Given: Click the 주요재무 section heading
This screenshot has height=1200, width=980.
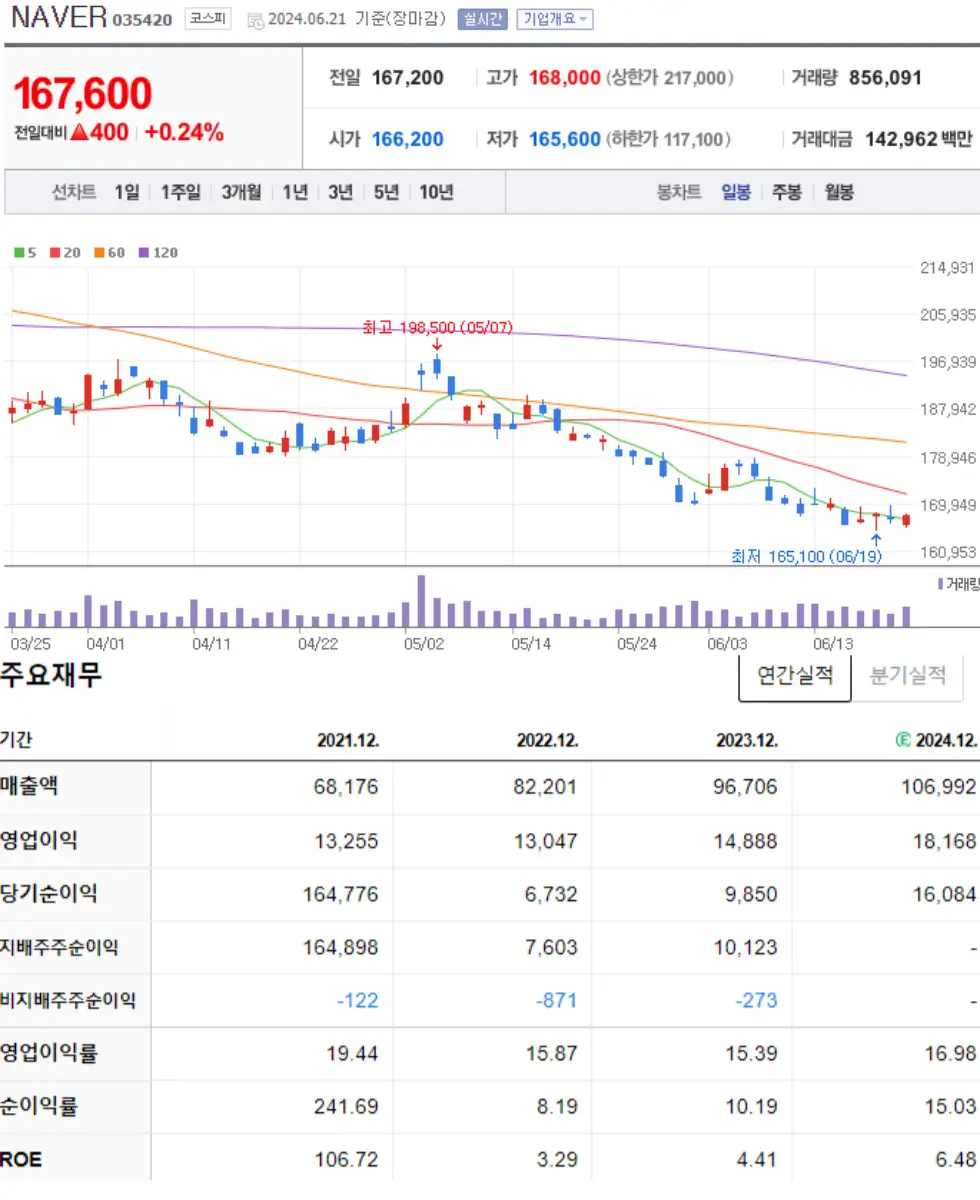Looking at the screenshot, I should coord(50,675).
